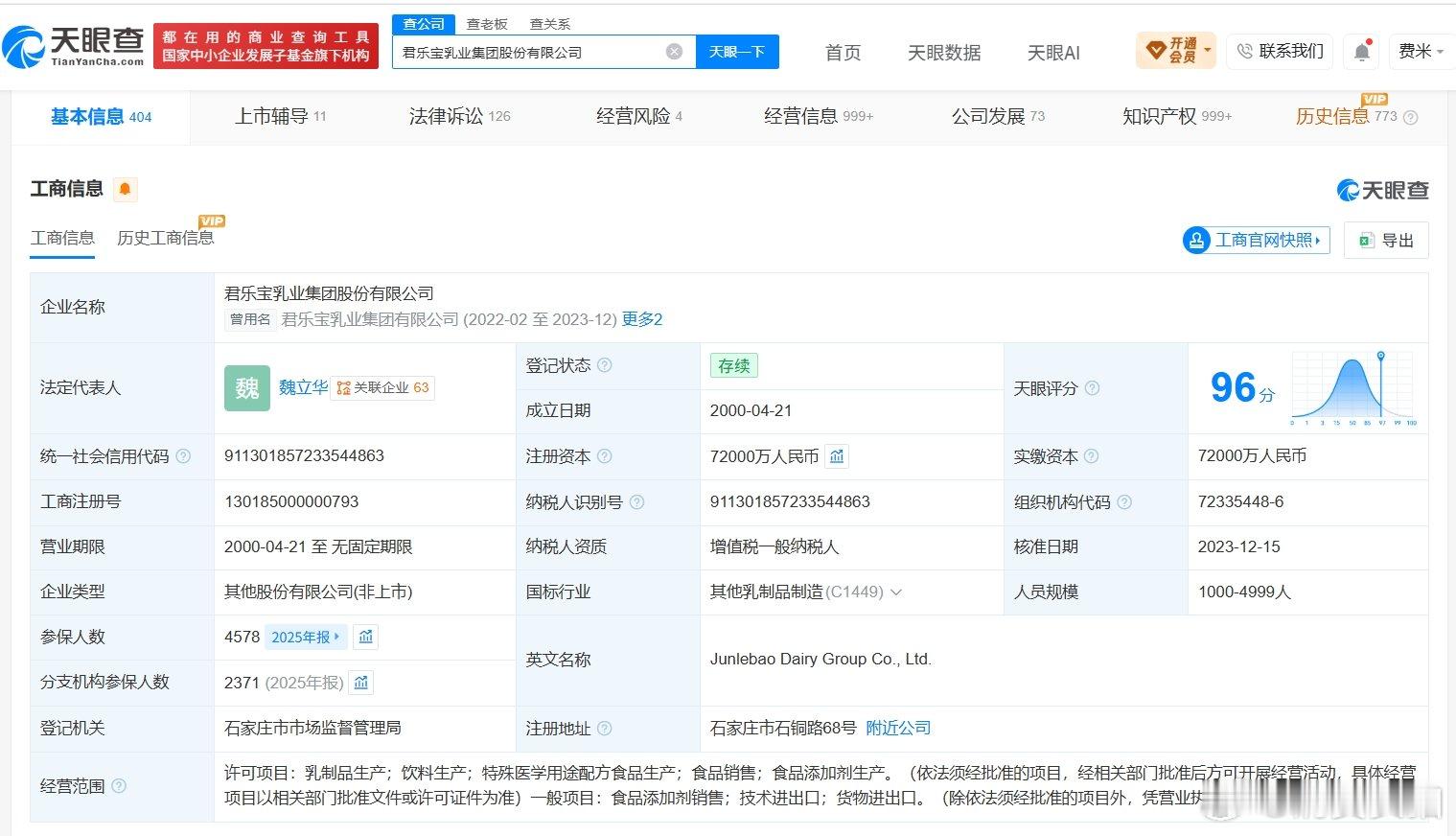Open the chart icon beside 参保人数 2025年报
This screenshot has width=1456, height=836.
point(366,637)
